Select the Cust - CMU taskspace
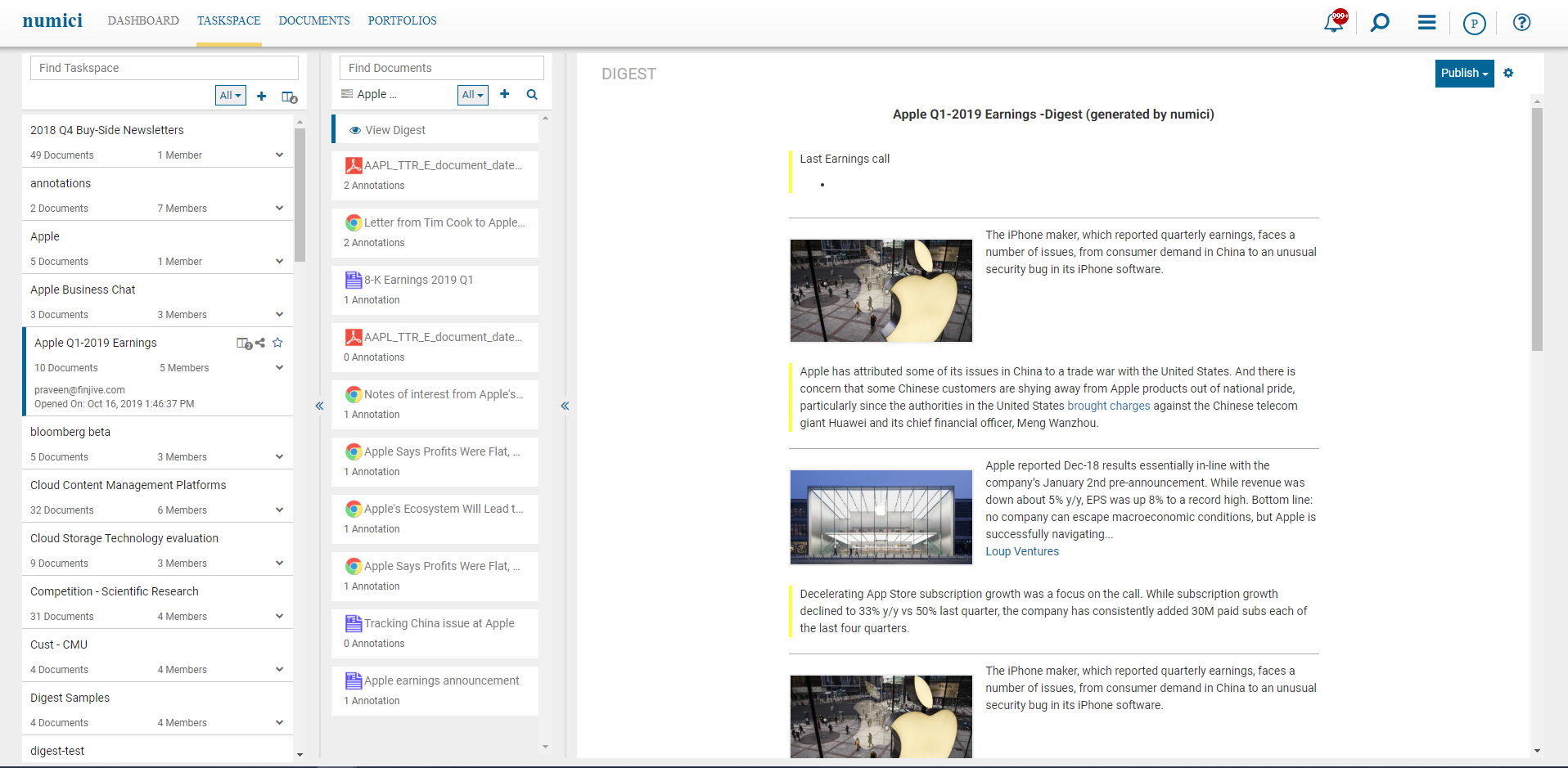 (59, 644)
